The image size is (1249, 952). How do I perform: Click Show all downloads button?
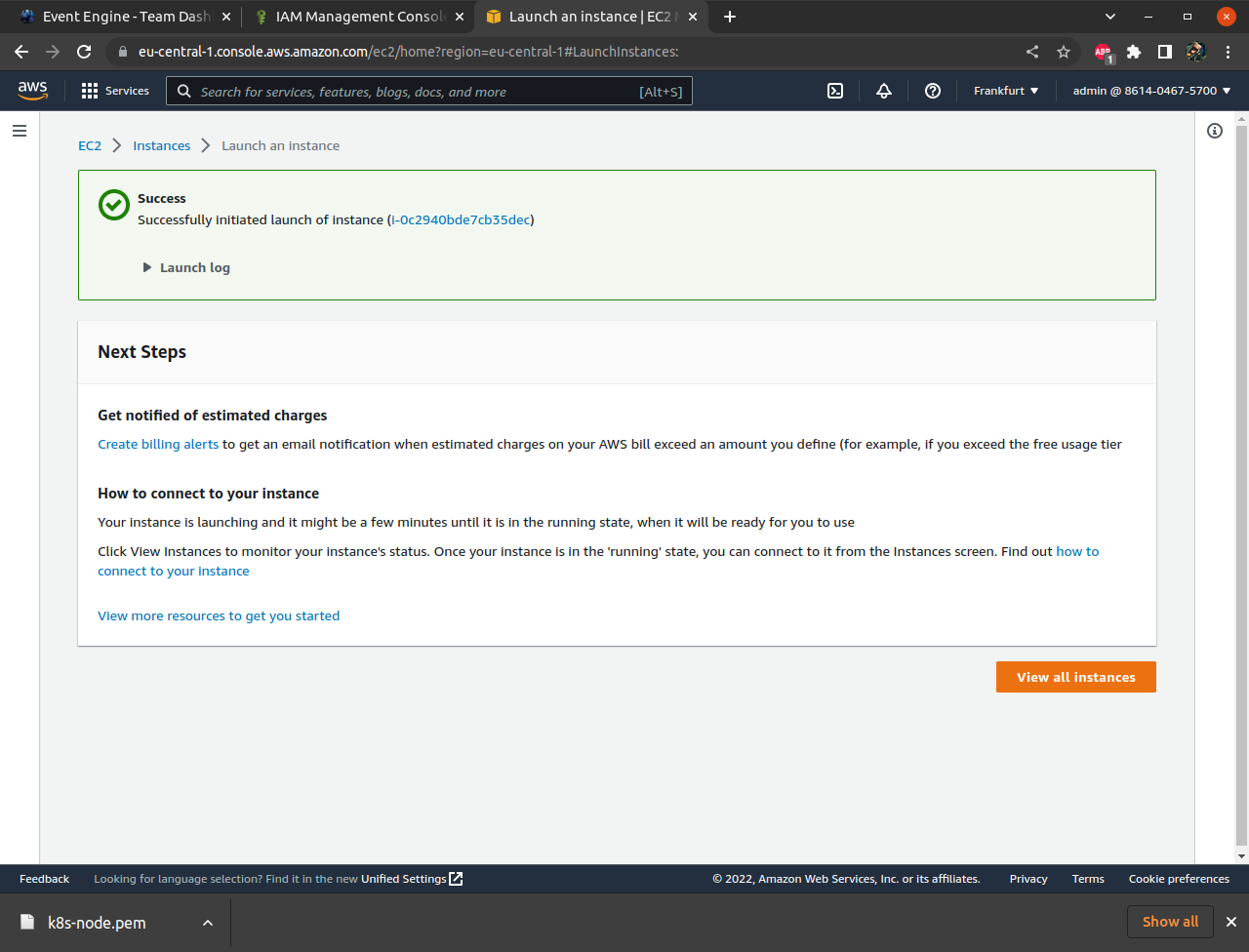pyautogui.click(x=1171, y=922)
